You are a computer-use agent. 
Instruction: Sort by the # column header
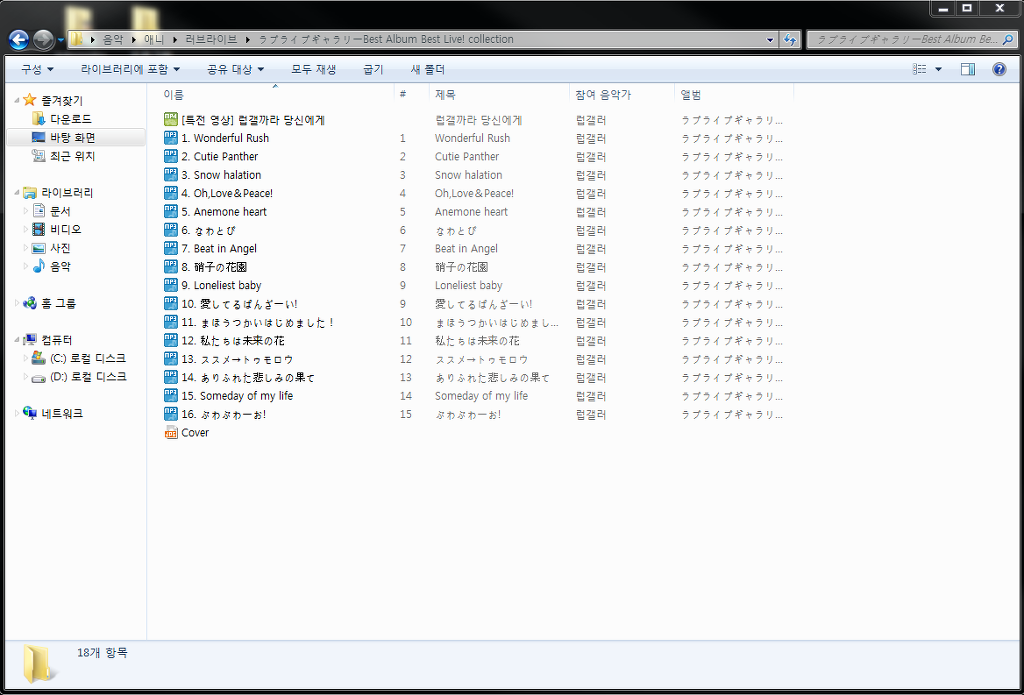tap(411, 94)
